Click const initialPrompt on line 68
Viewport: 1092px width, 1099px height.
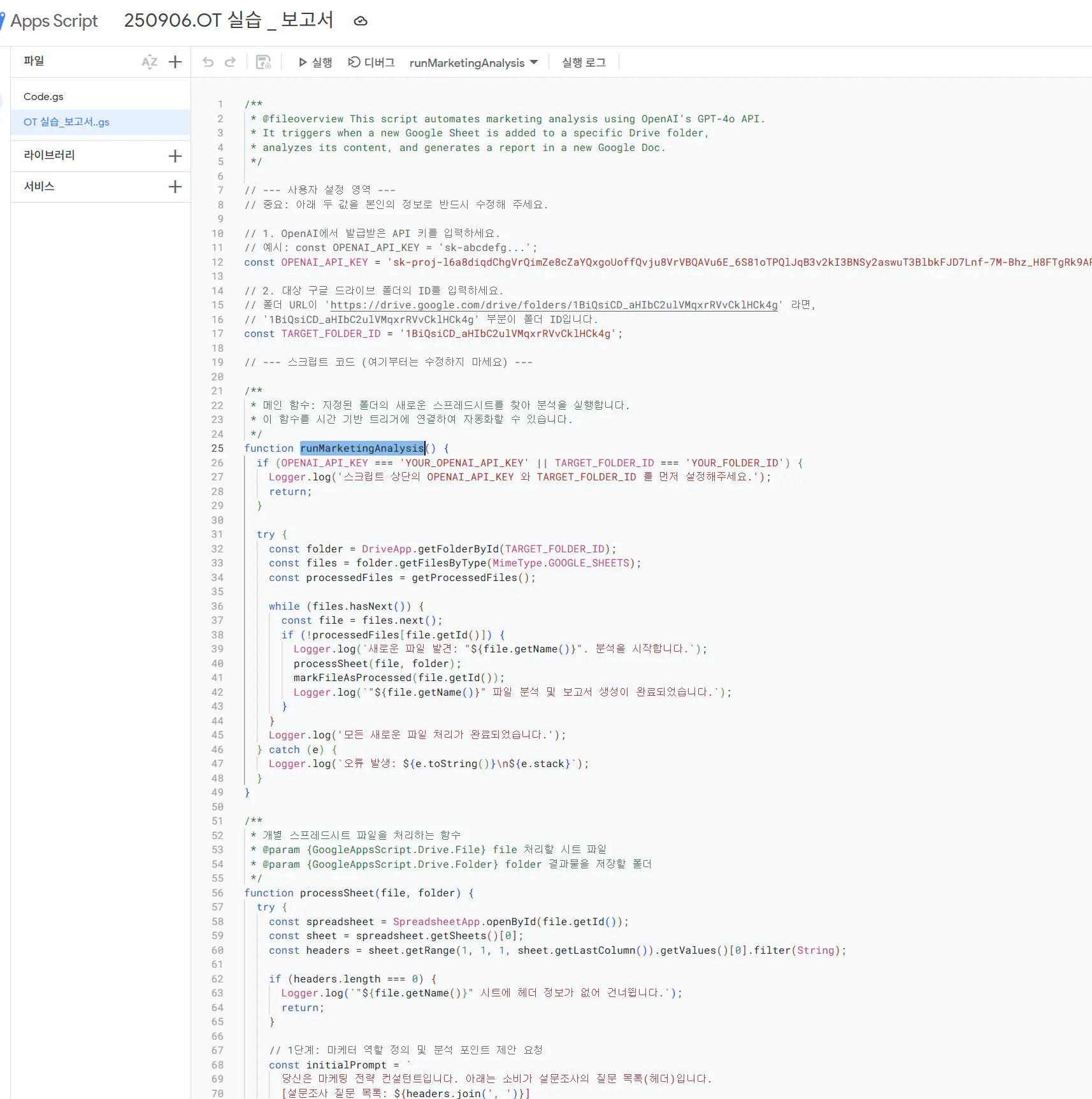[327, 1065]
